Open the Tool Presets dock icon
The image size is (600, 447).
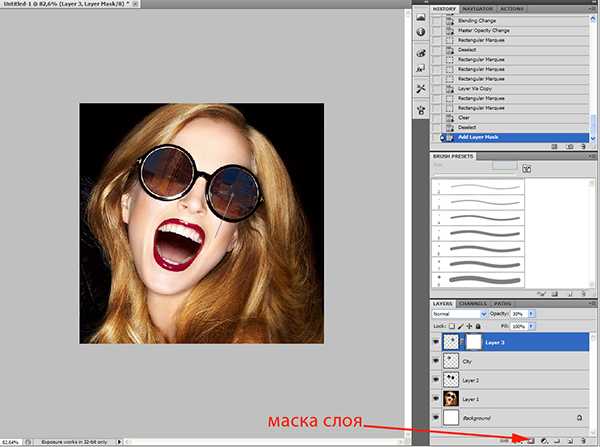click(421, 90)
